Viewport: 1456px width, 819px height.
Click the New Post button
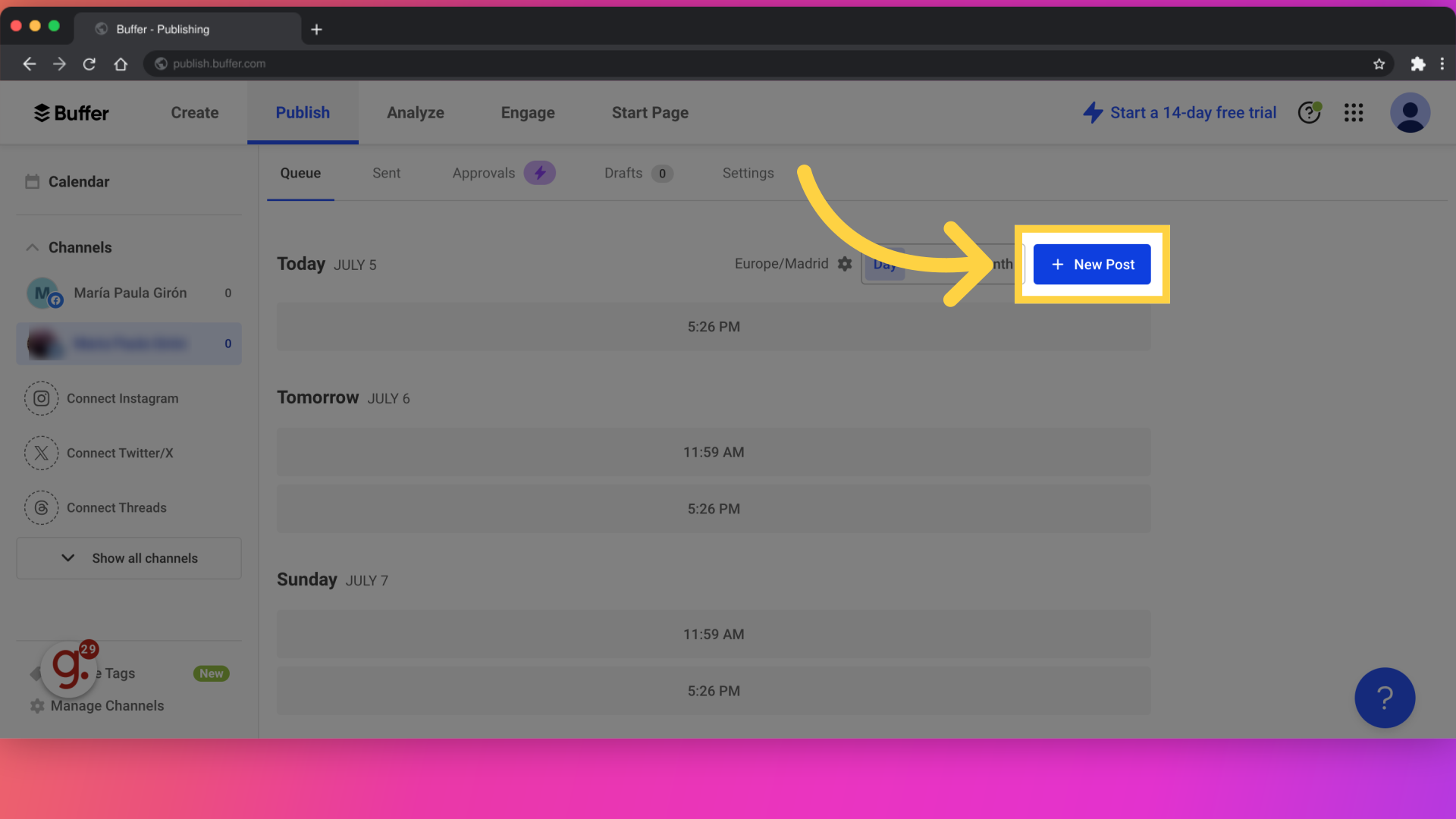(1092, 265)
